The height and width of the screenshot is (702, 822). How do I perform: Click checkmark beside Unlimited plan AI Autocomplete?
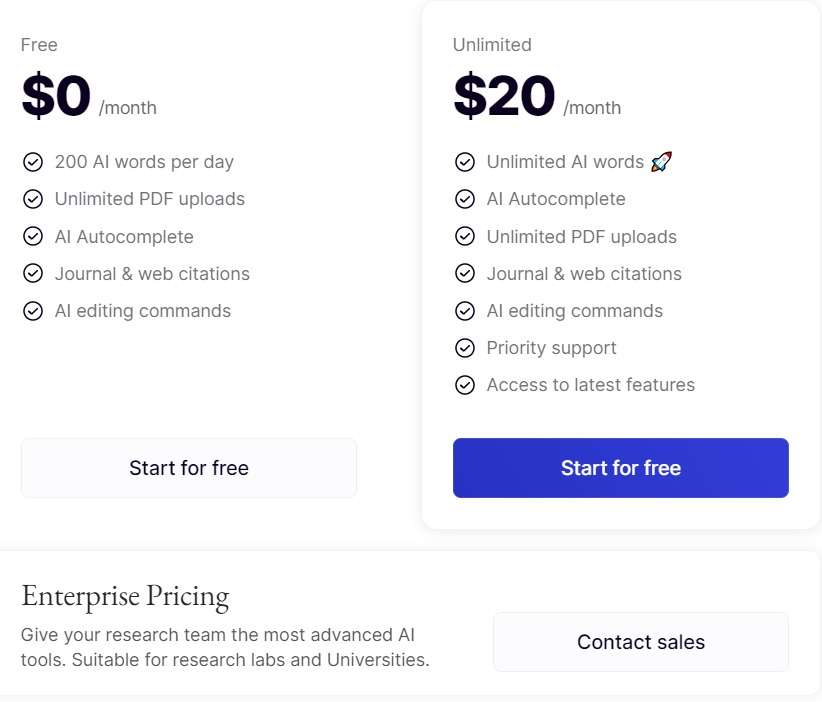(x=465, y=199)
